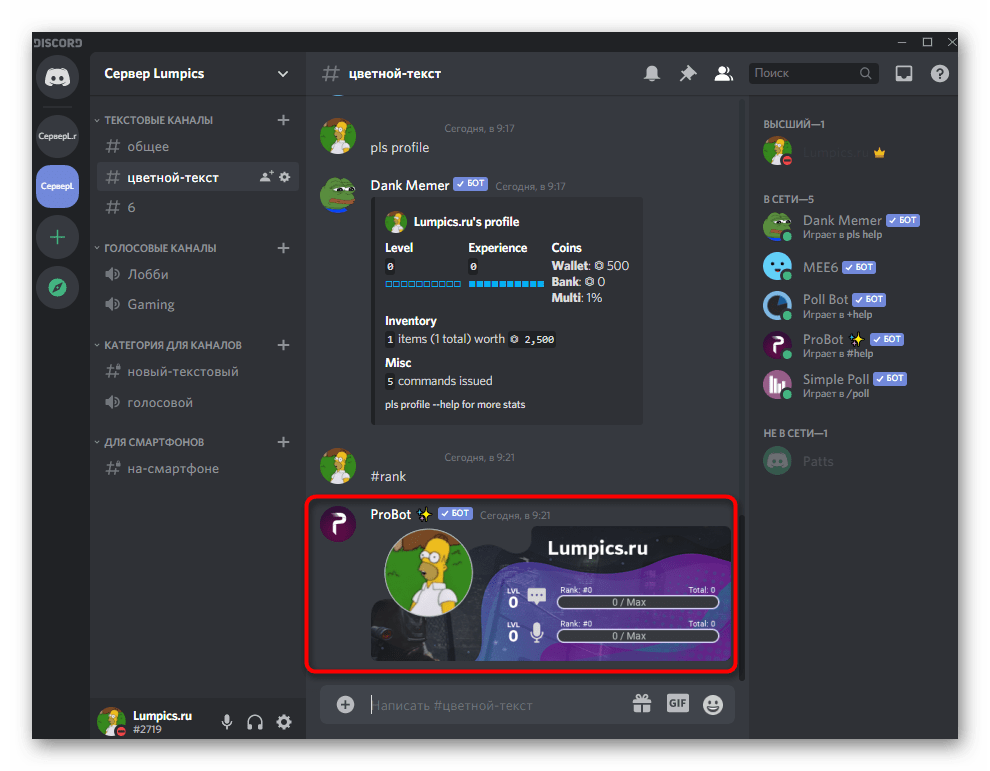The height and width of the screenshot is (771, 990).
Task: Click Lumpics.ru's profile embed title
Action: pos(466,222)
